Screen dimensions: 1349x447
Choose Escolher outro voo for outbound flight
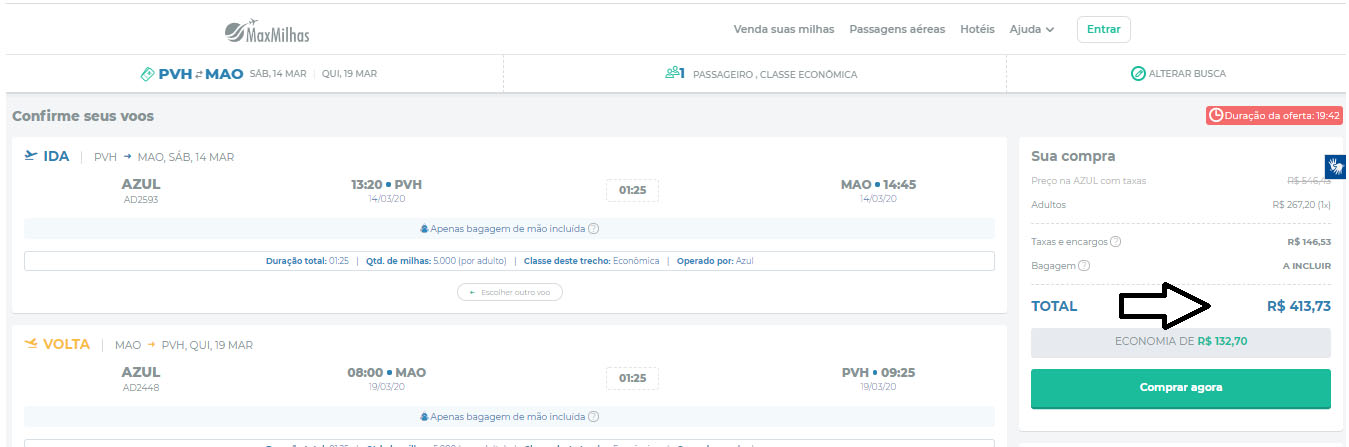point(510,293)
